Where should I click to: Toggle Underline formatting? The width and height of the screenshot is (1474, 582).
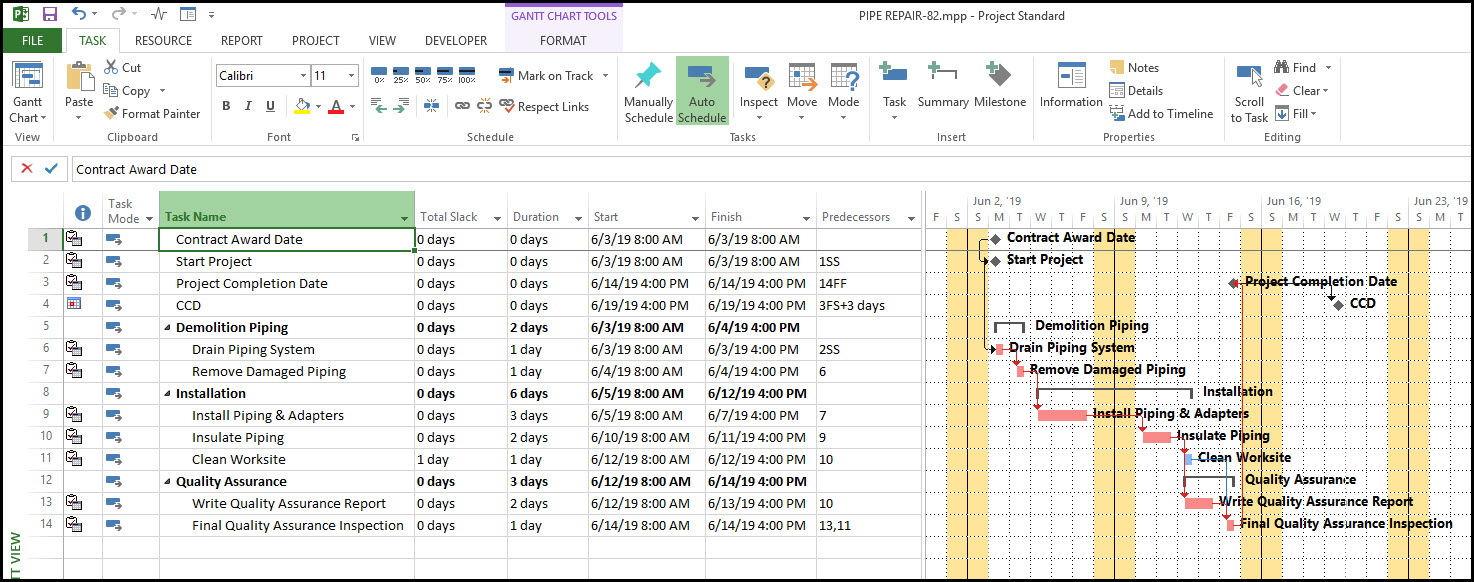point(270,107)
